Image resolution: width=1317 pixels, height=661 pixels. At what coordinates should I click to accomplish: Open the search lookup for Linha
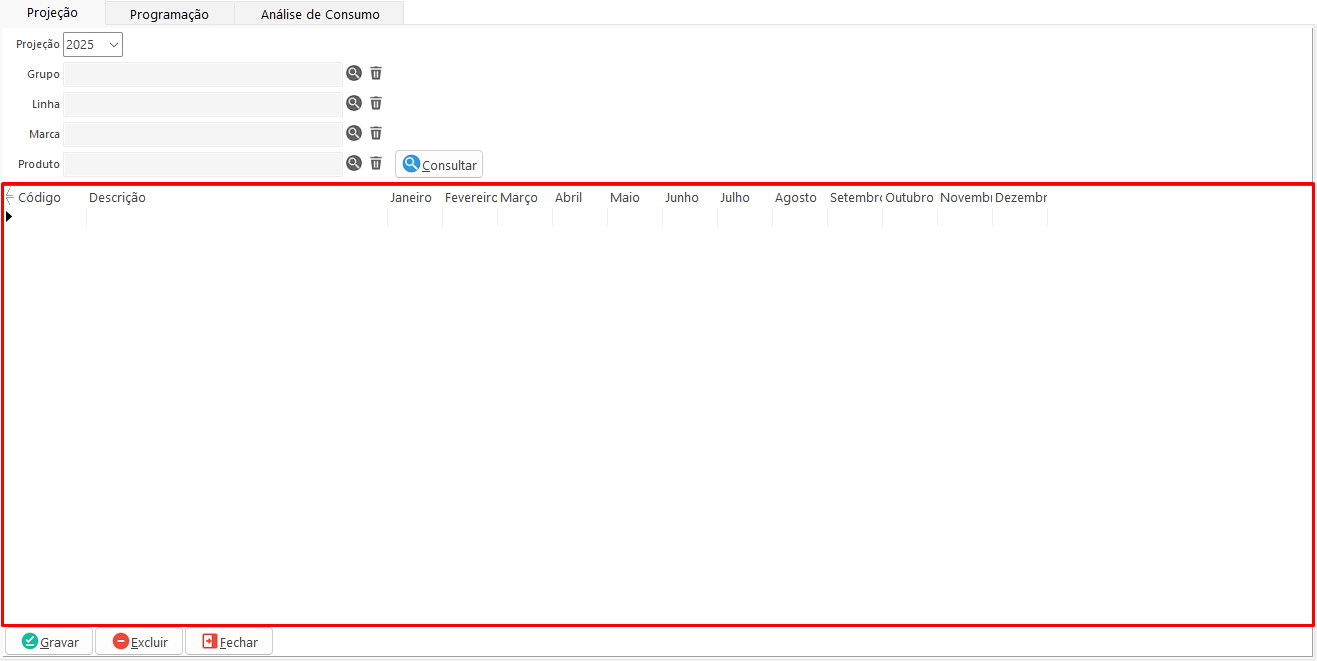[353, 103]
